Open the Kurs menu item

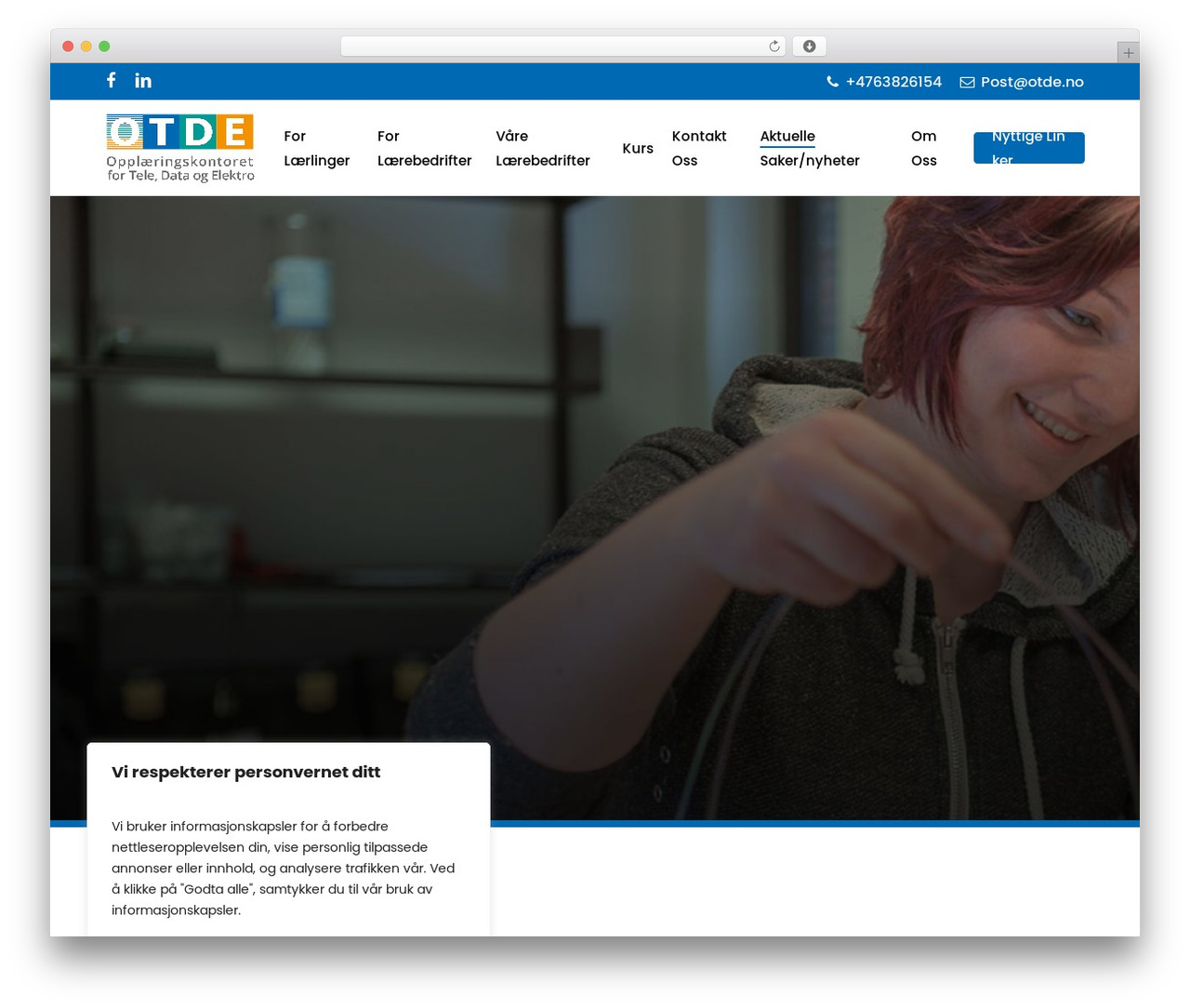pos(638,148)
